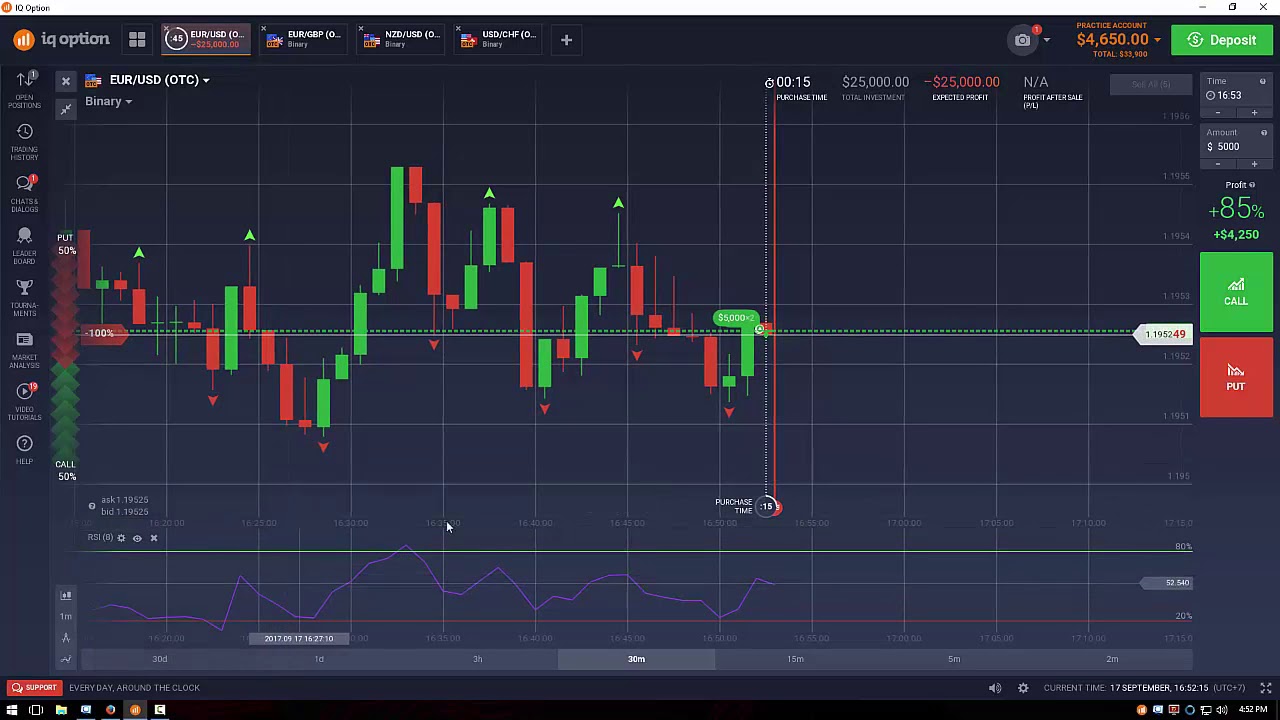Close the EUR/USD chart with X

click(x=66, y=81)
